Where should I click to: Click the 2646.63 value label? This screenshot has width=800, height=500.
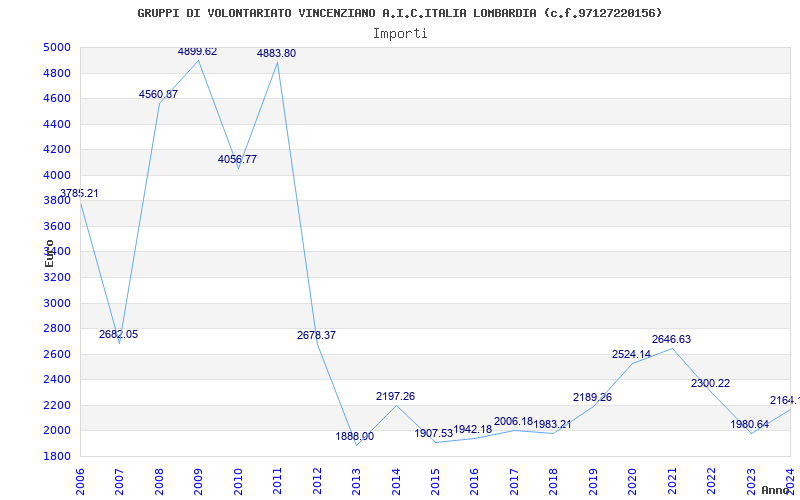click(x=671, y=339)
